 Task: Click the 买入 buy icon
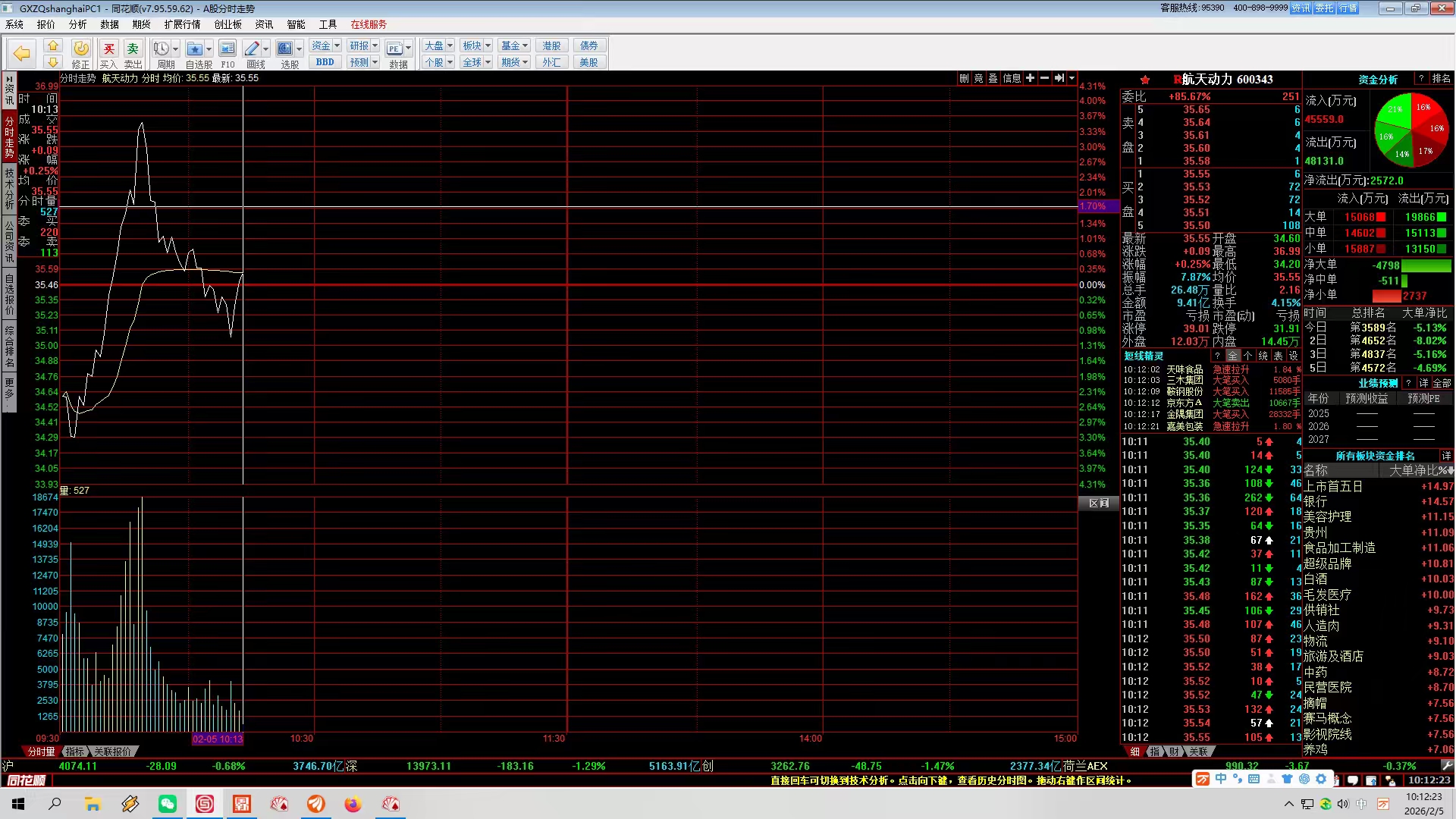(x=108, y=49)
